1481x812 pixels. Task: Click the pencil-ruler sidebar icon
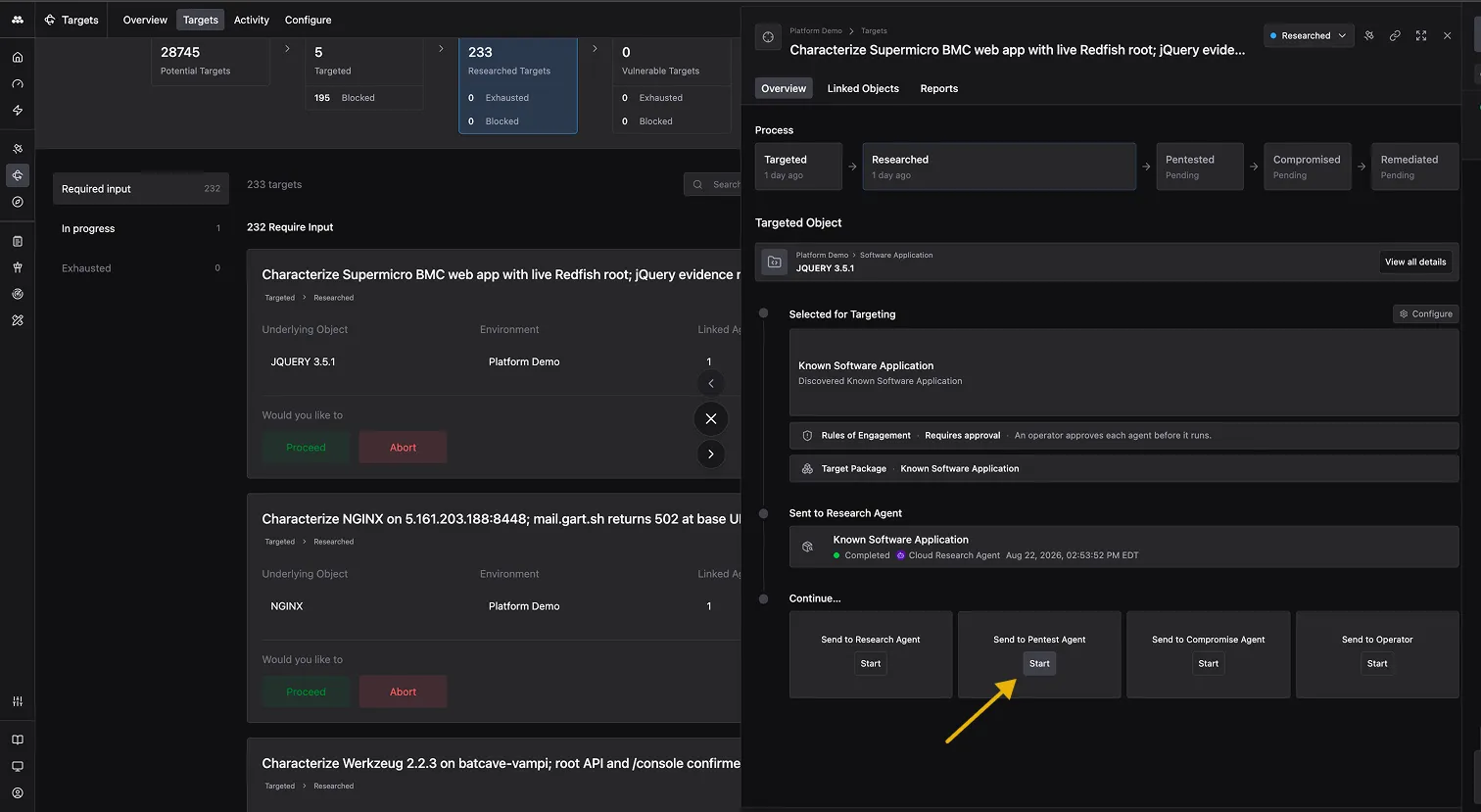(18, 320)
